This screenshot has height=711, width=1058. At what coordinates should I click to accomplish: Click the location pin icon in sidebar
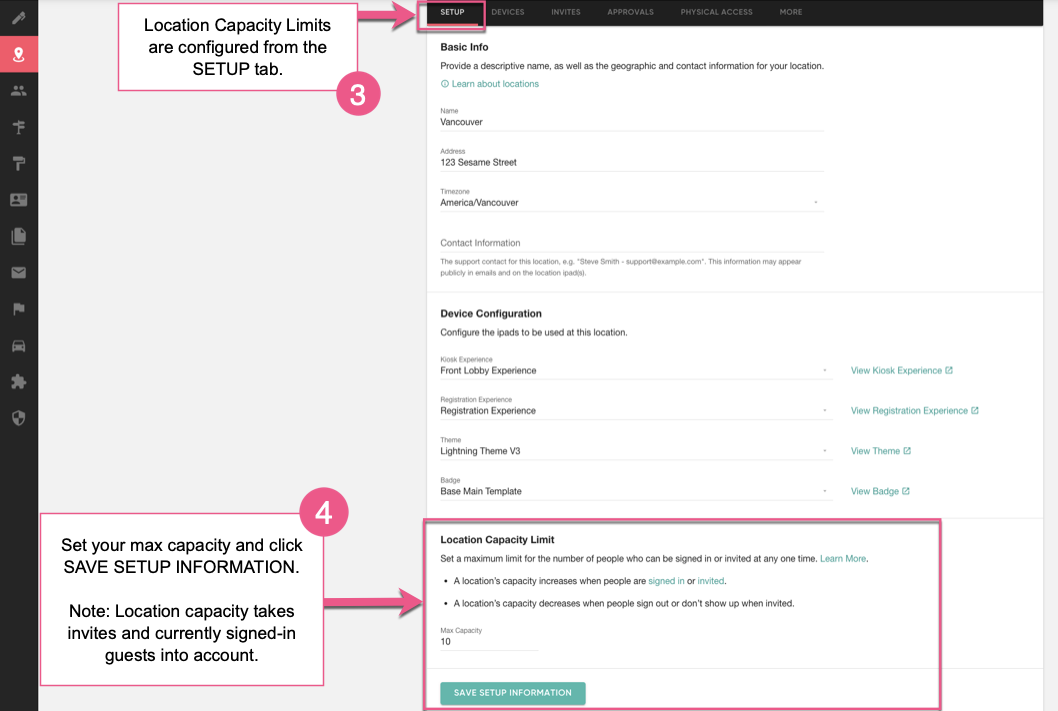point(18,54)
